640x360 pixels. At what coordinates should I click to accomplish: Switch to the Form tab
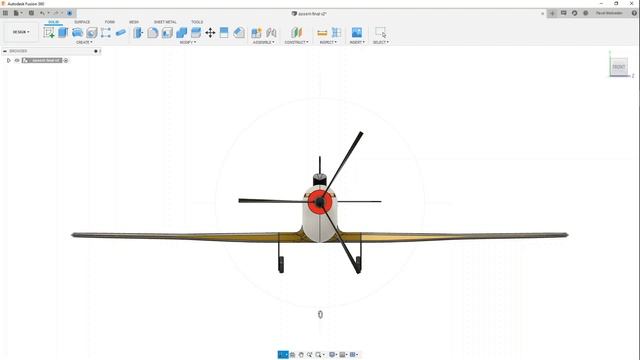109,22
